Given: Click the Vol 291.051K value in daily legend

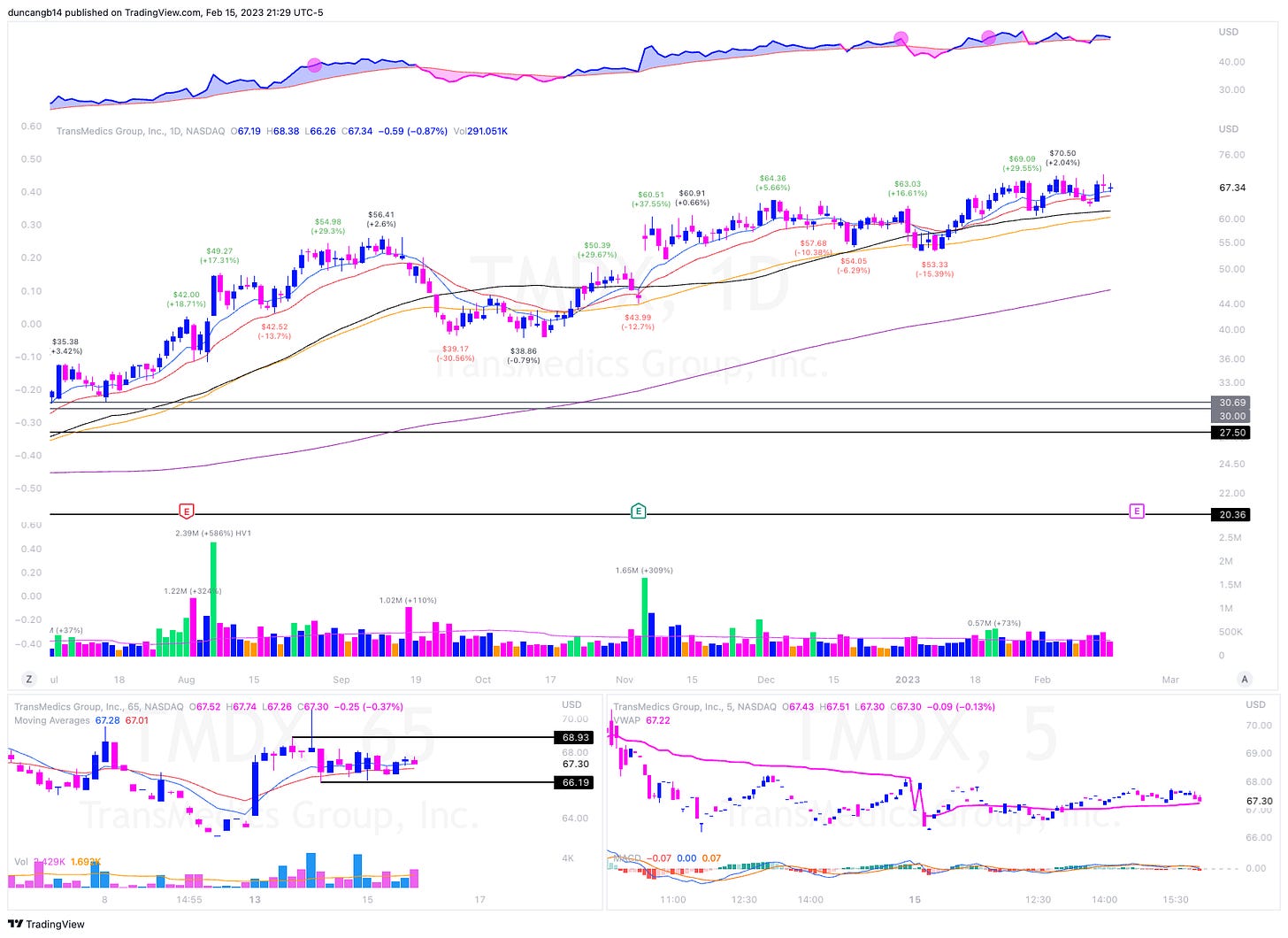Looking at the screenshot, I should [480, 131].
